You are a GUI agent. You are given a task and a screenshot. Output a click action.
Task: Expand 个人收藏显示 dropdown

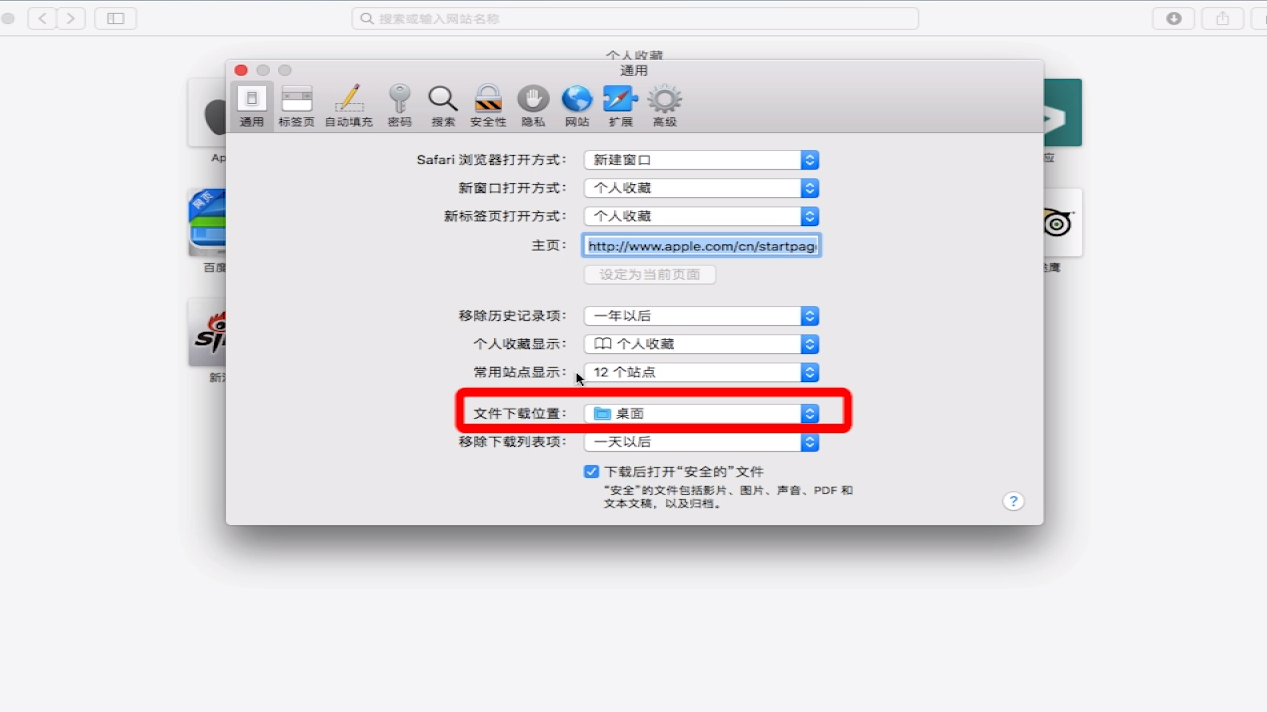[701, 344]
